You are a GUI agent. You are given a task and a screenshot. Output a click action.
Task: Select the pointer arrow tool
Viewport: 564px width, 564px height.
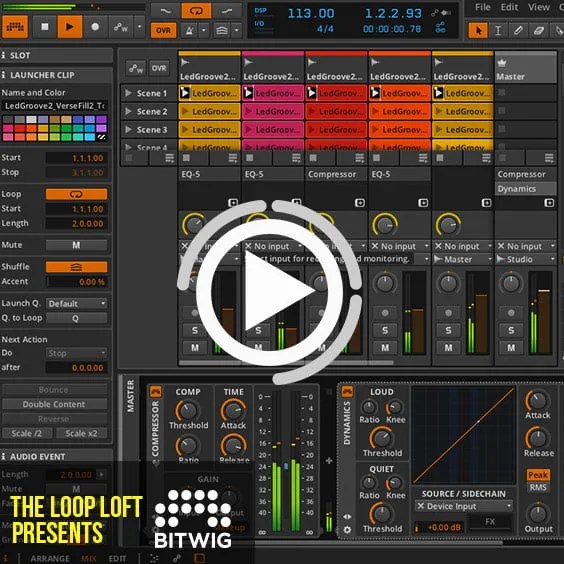click(x=478, y=31)
